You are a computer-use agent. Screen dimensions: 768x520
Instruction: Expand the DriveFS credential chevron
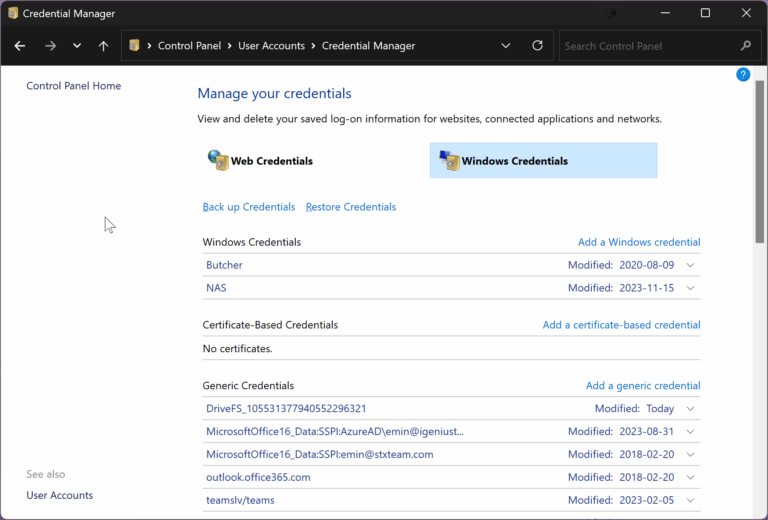coord(690,408)
